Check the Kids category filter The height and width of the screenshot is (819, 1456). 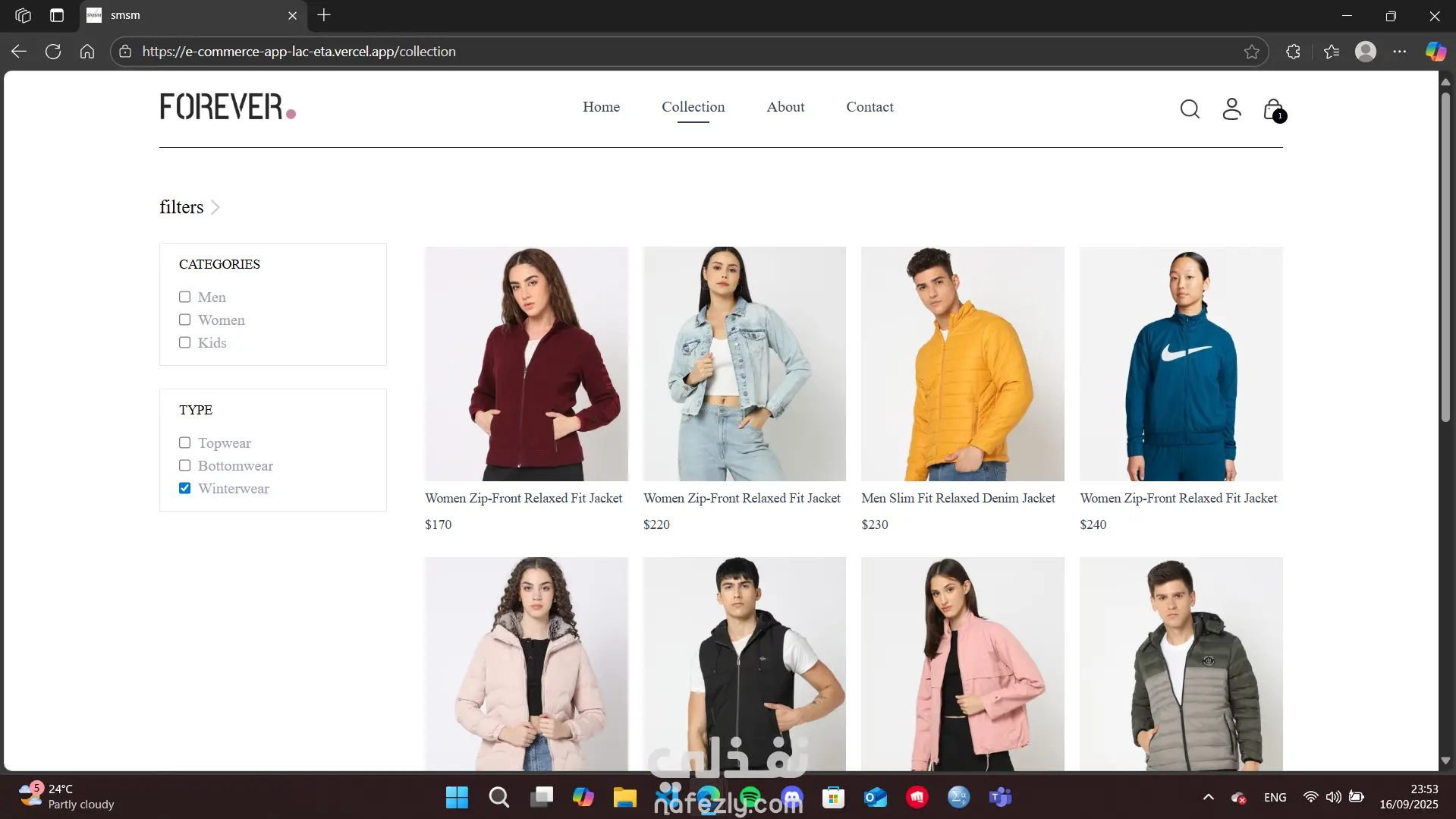point(184,342)
